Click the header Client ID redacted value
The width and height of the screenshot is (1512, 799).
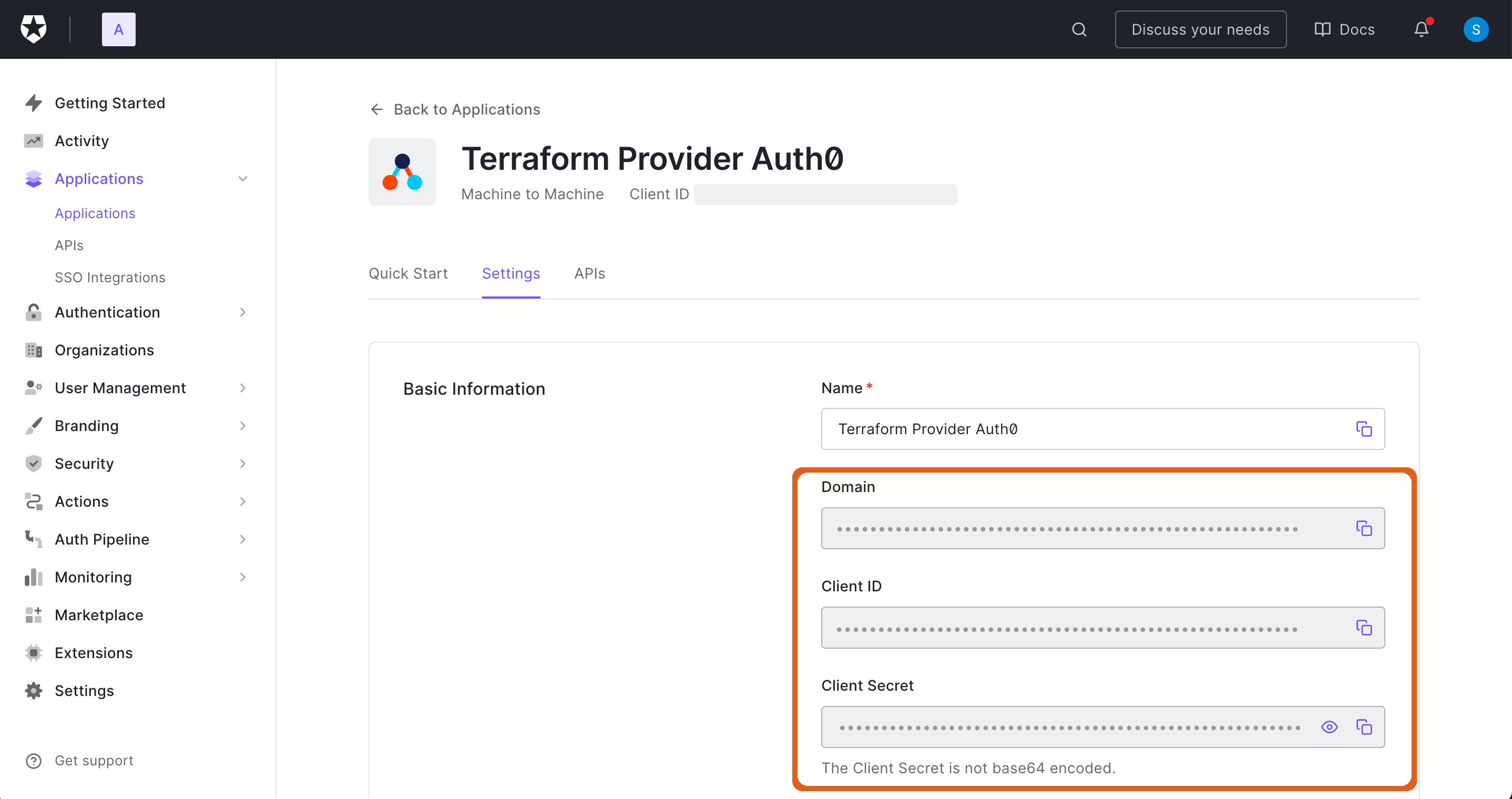click(825, 194)
